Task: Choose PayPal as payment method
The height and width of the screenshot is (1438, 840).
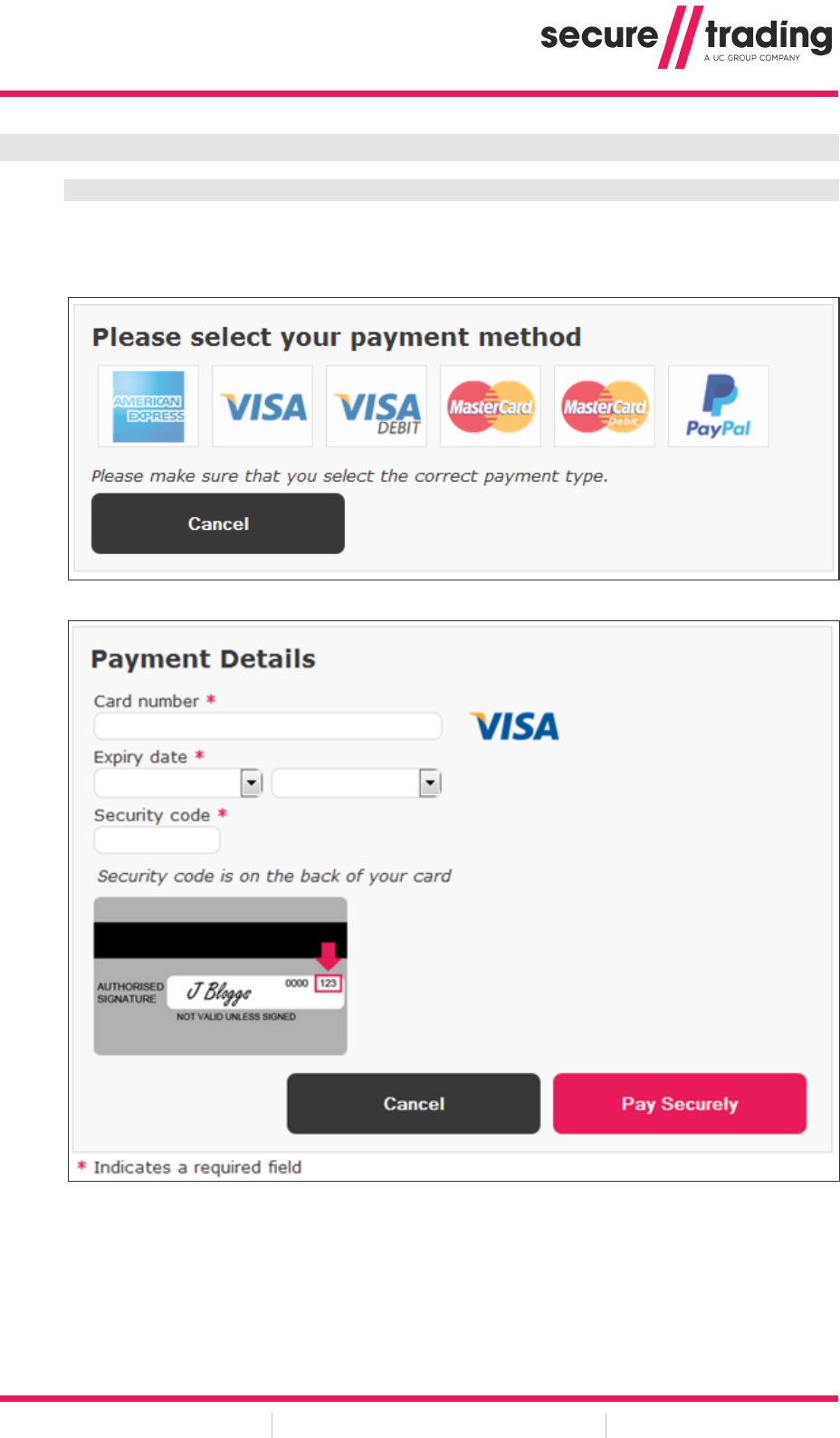Action: tap(719, 407)
